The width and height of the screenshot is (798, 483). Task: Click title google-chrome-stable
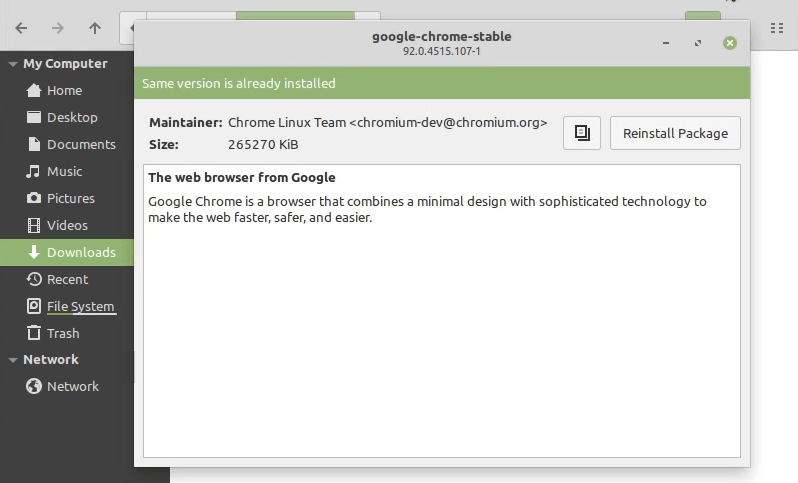tap(442, 37)
